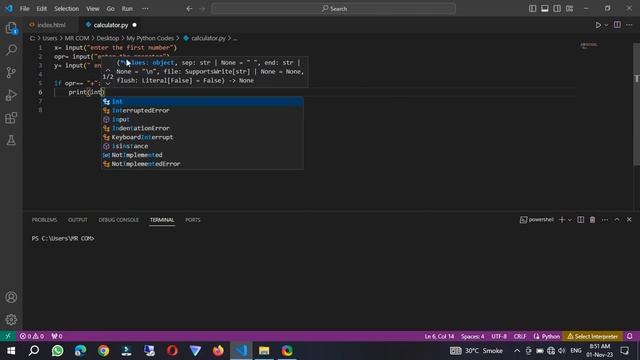Click 'Spaces: 4' indentation setting
Viewport: 640px width, 360px height.
click(473, 336)
